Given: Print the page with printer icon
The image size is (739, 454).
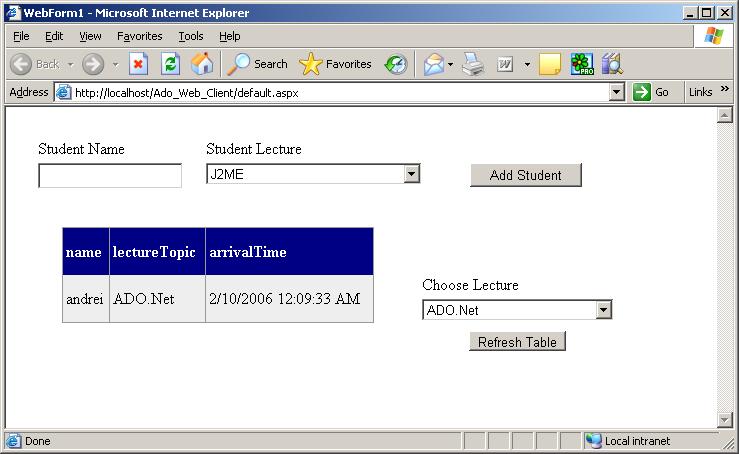Looking at the screenshot, I should point(473,64).
